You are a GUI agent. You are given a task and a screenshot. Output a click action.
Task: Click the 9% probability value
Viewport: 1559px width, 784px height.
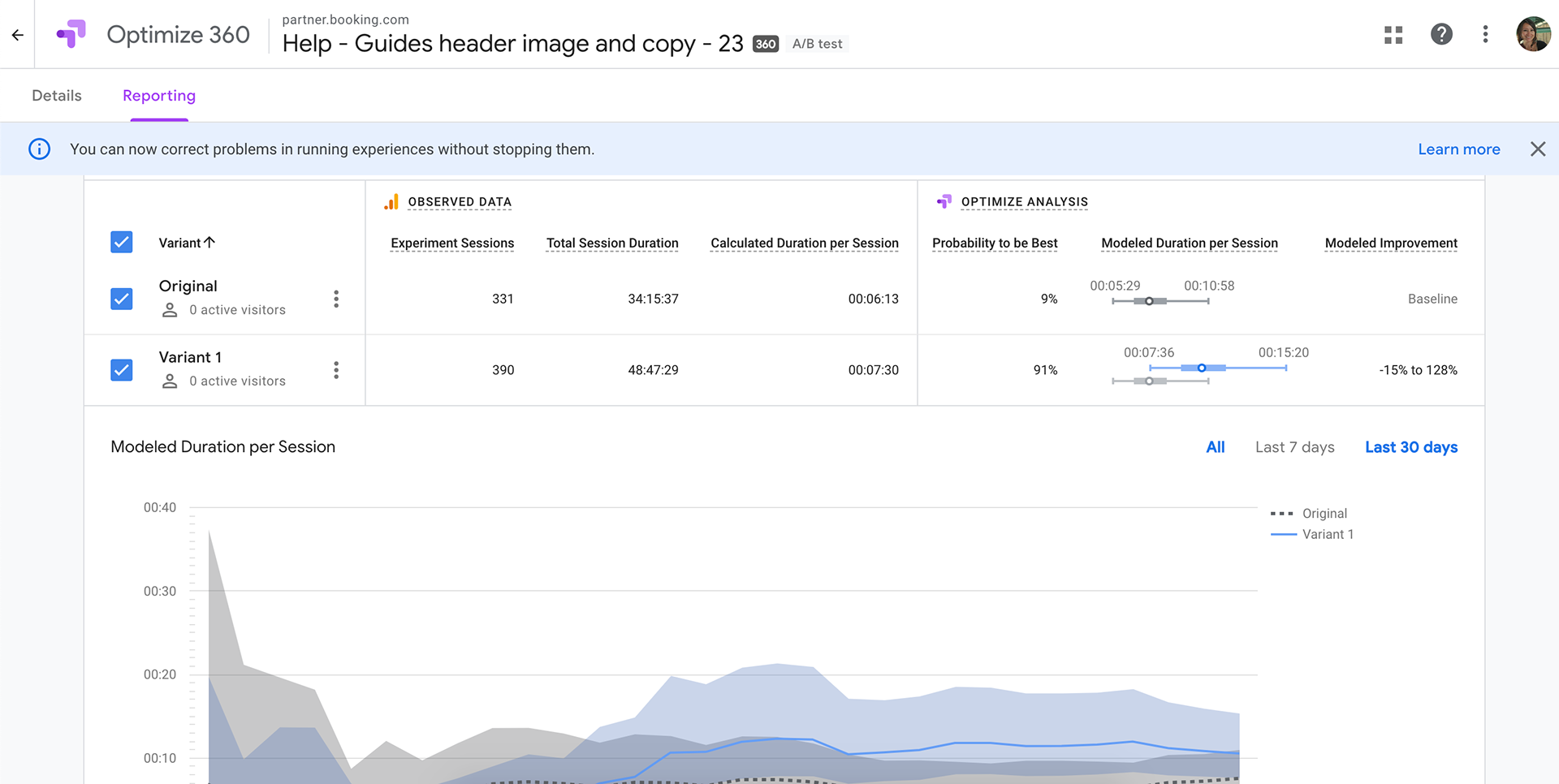[x=1049, y=299]
